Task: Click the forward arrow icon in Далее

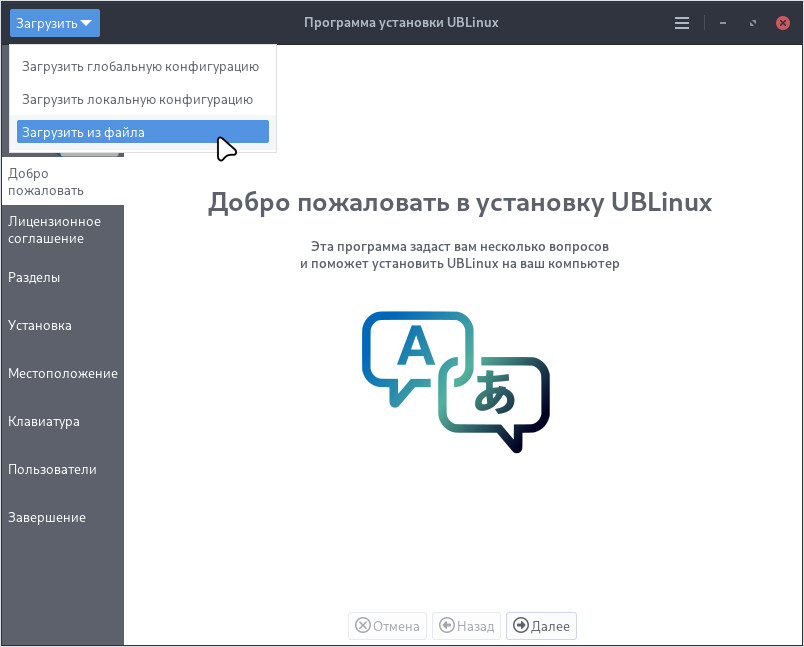Action: pos(521,626)
